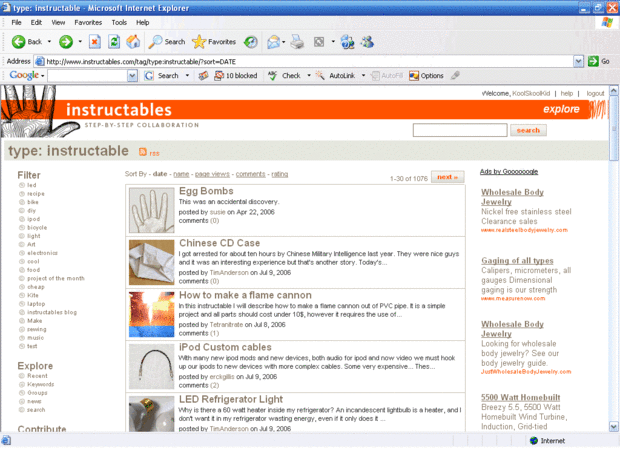Click Google toolbar Options icon
Image resolution: width=620 pixels, height=465 pixels.
414,76
